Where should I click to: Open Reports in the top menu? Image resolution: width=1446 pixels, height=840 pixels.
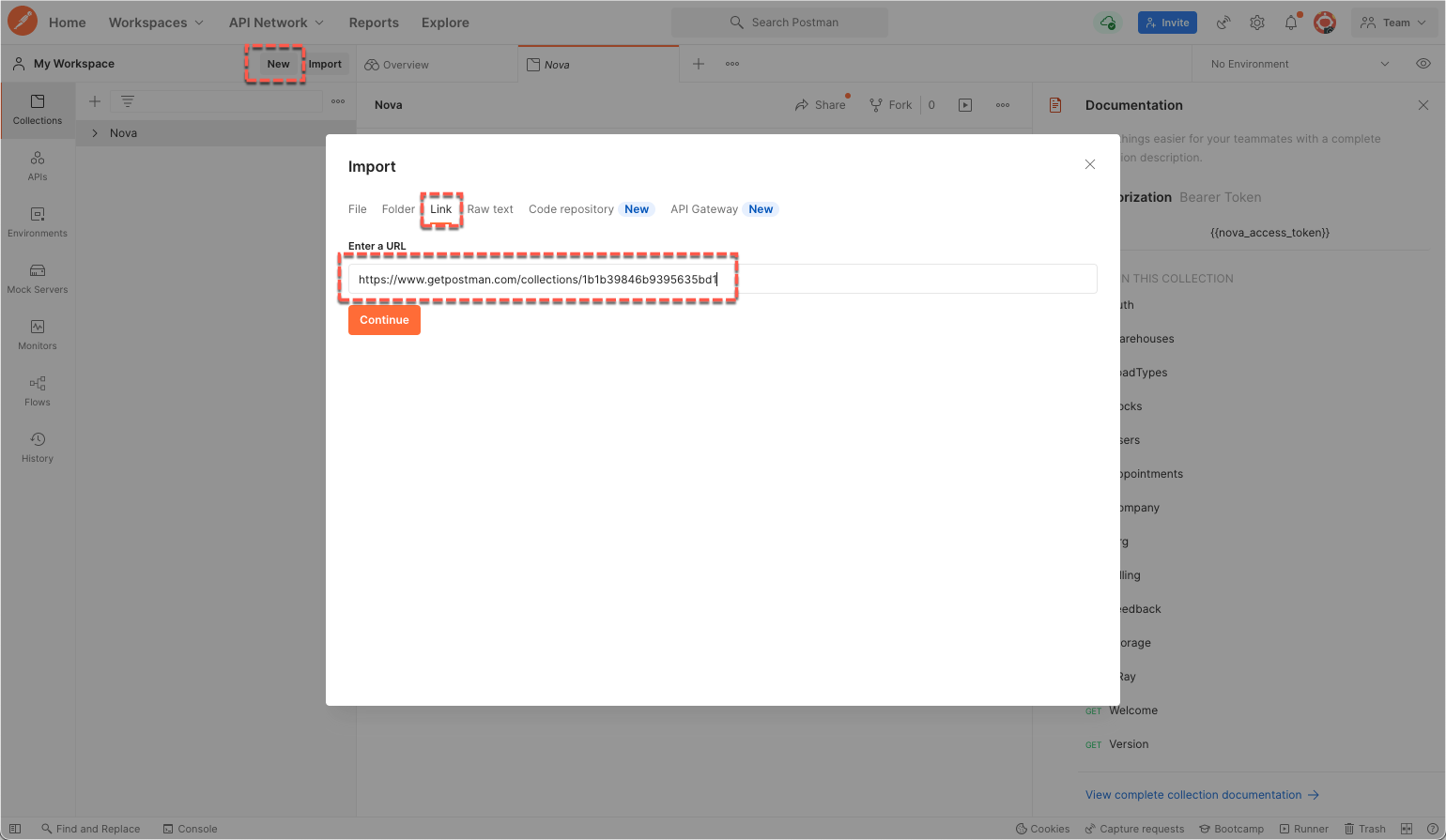coord(374,23)
